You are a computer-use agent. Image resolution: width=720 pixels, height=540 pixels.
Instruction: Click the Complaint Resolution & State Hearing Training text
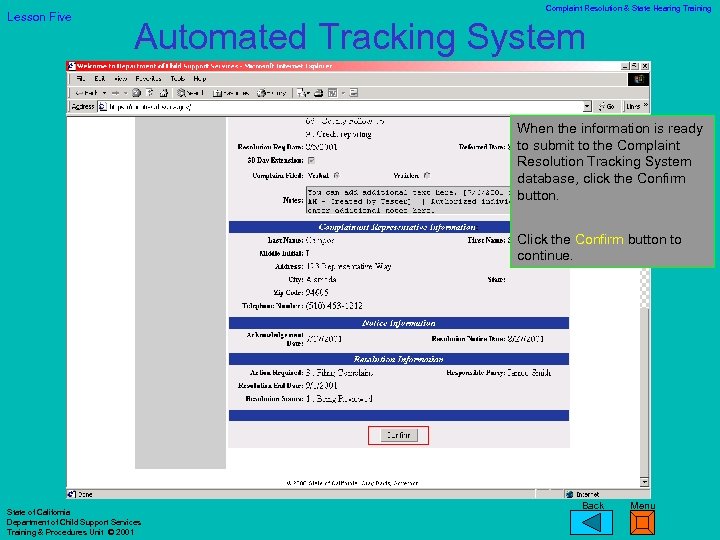click(x=628, y=8)
